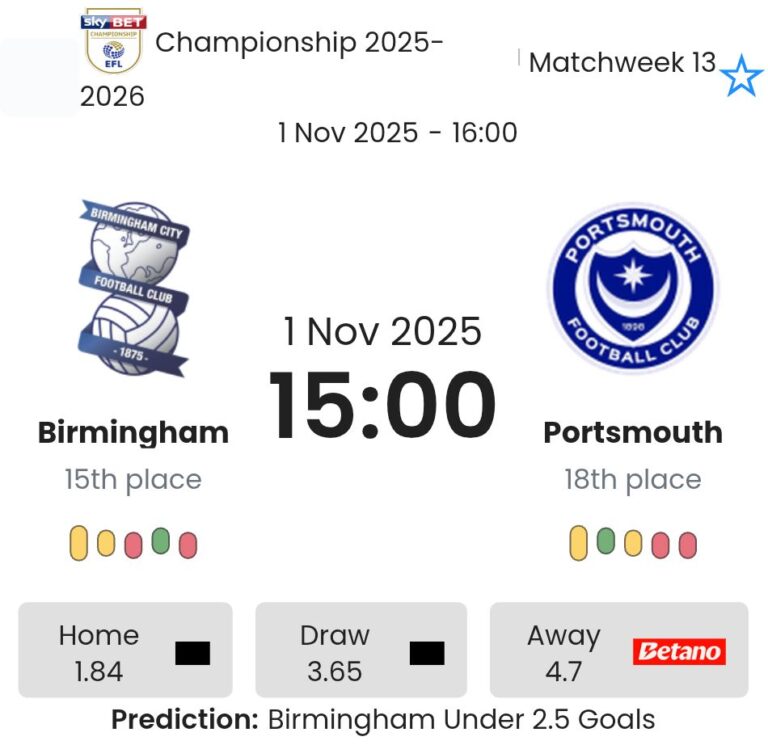Open the Birmingham City club crest

coord(134,288)
